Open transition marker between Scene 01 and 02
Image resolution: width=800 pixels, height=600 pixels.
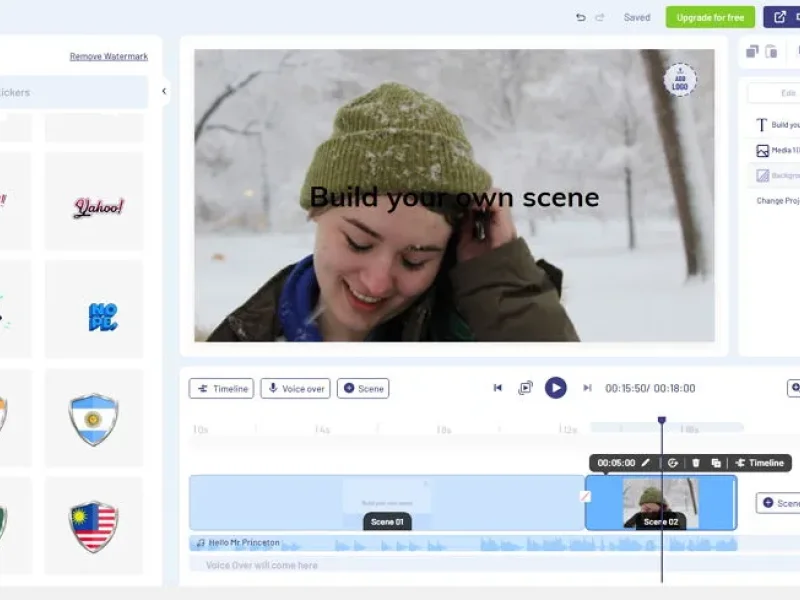click(585, 496)
